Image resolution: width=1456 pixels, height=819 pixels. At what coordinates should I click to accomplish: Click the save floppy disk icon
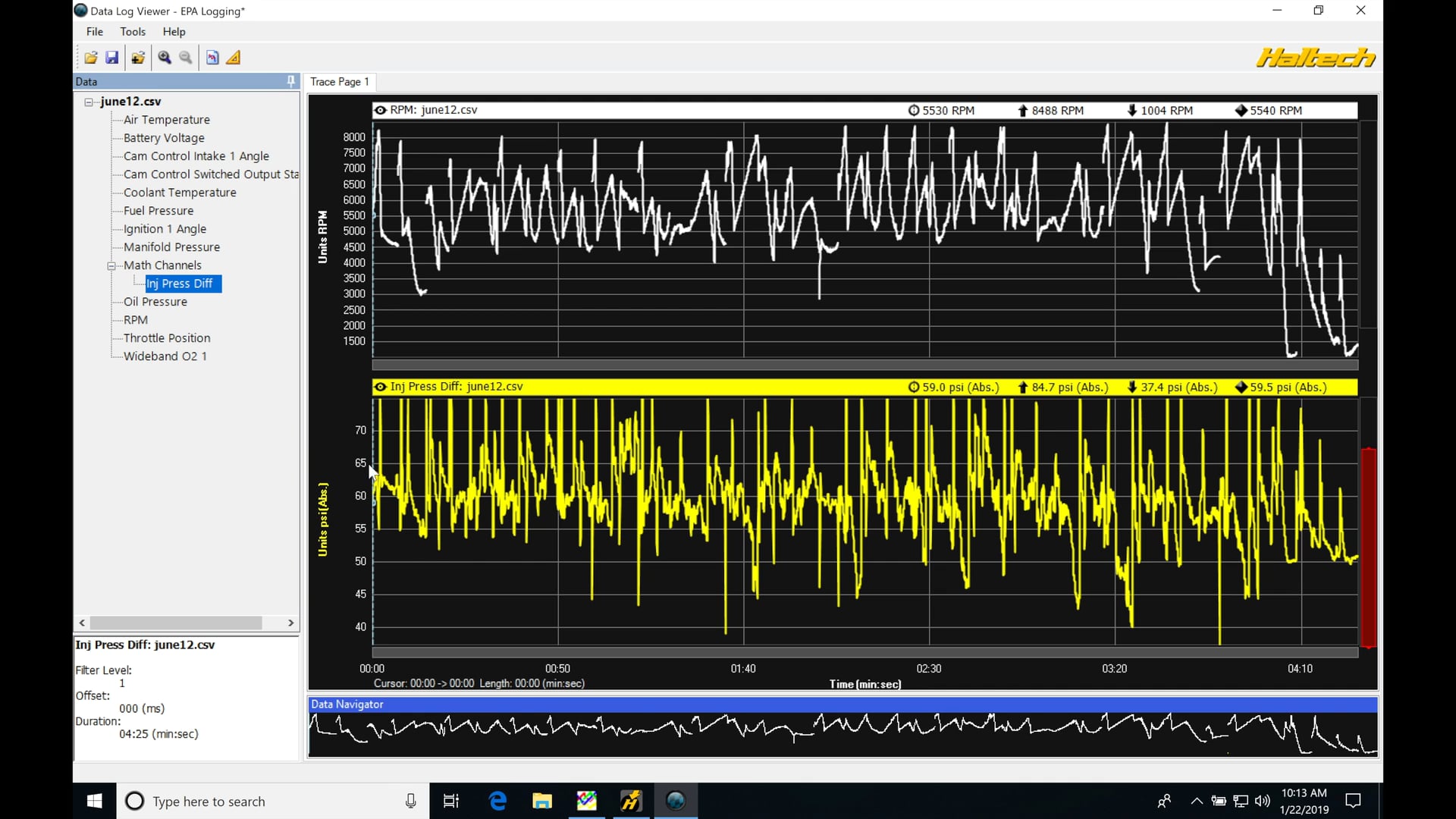(x=112, y=58)
